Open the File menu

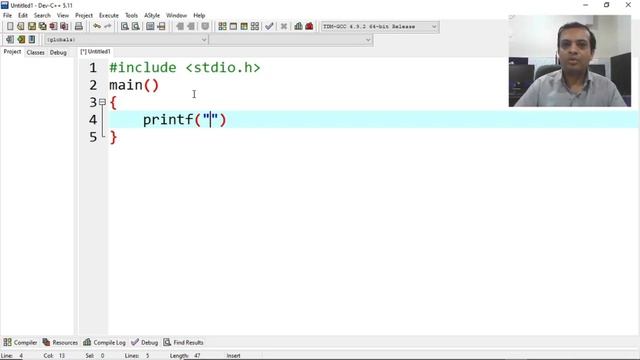click(7, 16)
